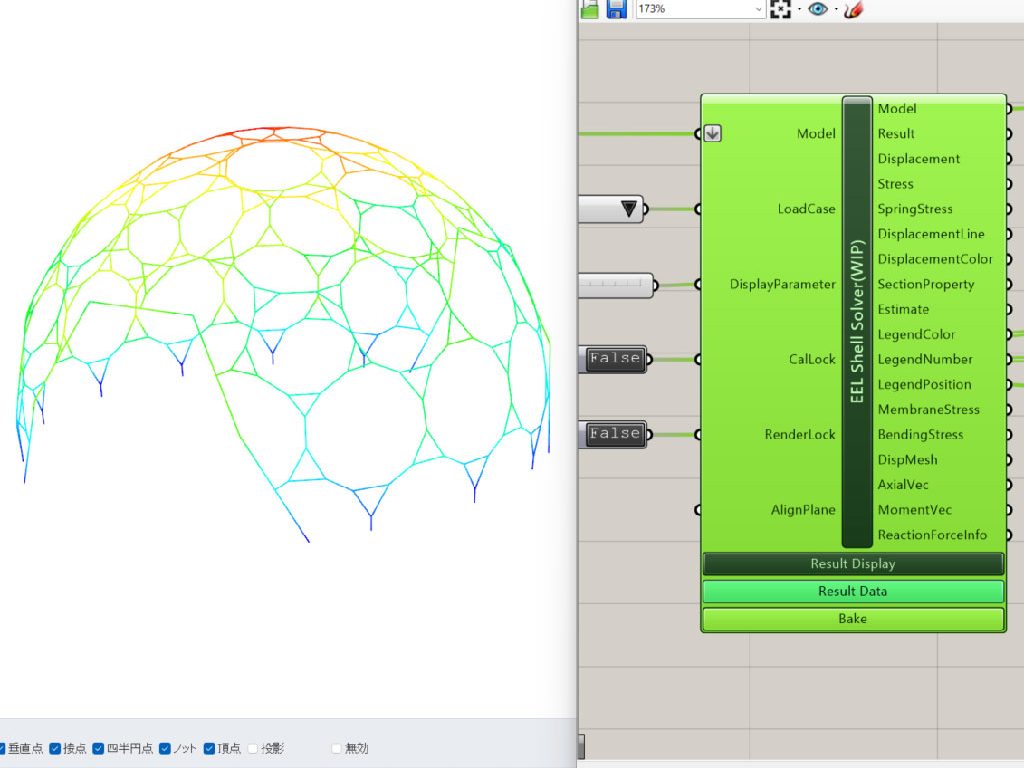Expand the arrow next to the eye icon

[x=836, y=9]
